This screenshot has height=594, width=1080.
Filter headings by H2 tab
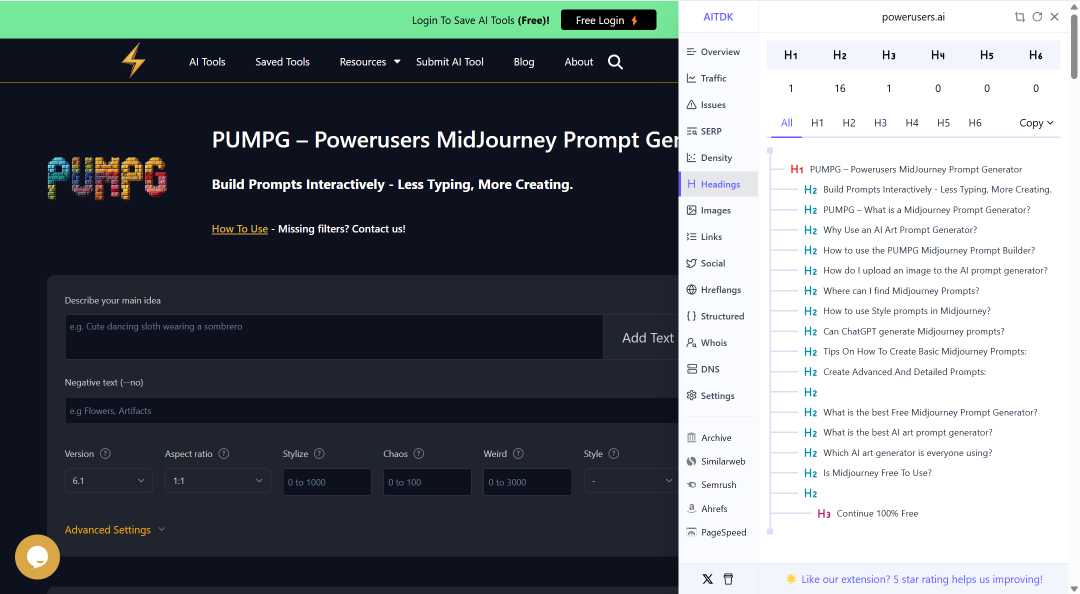point(849,123)
